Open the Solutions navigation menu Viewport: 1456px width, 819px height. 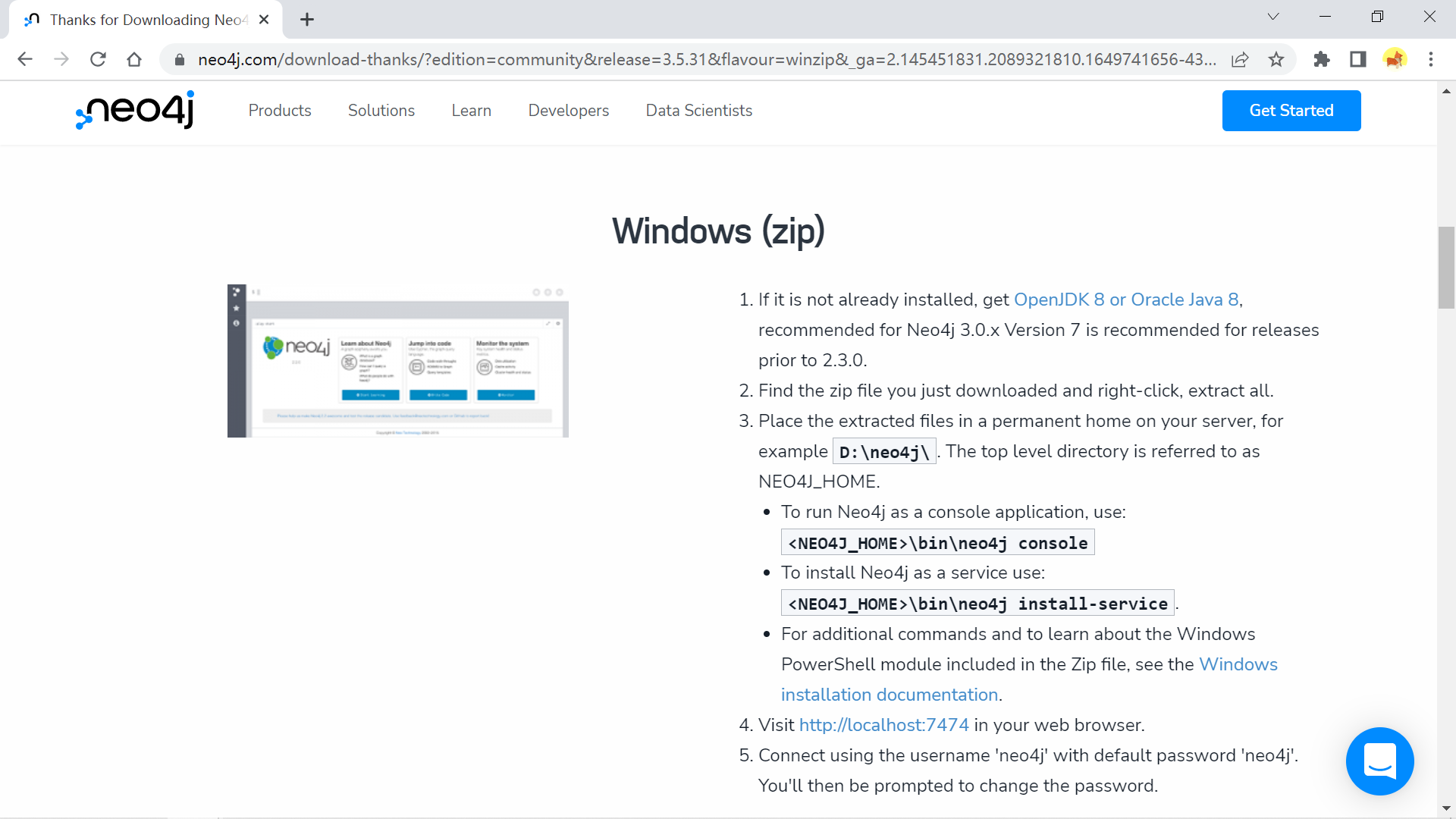[x=381, y=111]
